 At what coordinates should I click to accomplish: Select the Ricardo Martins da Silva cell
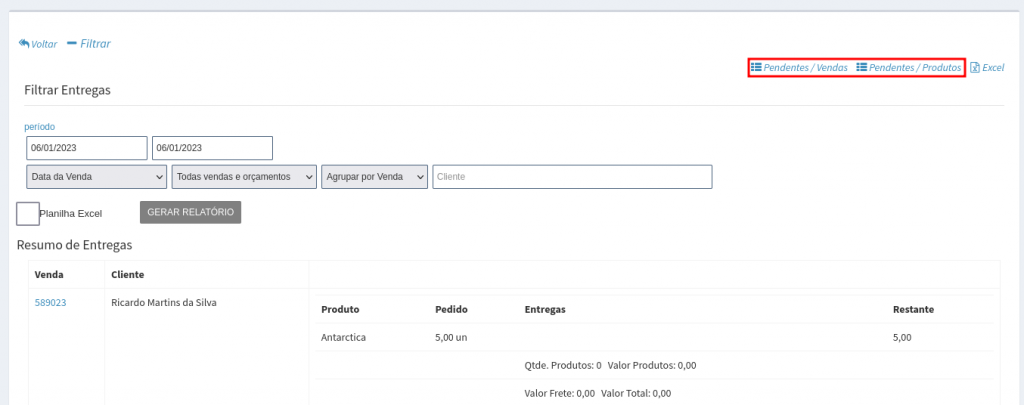click(x=163, y=302)
